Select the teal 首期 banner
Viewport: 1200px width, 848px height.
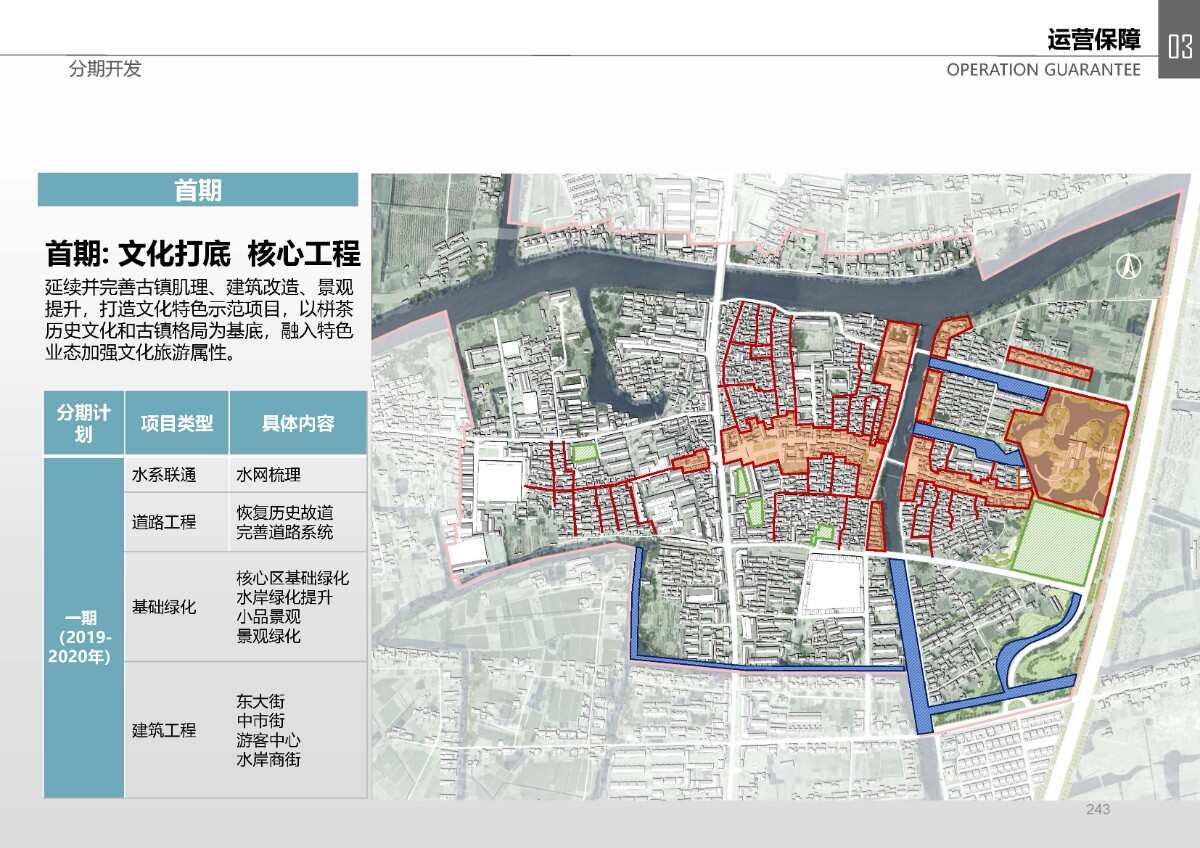coord(198,190)
